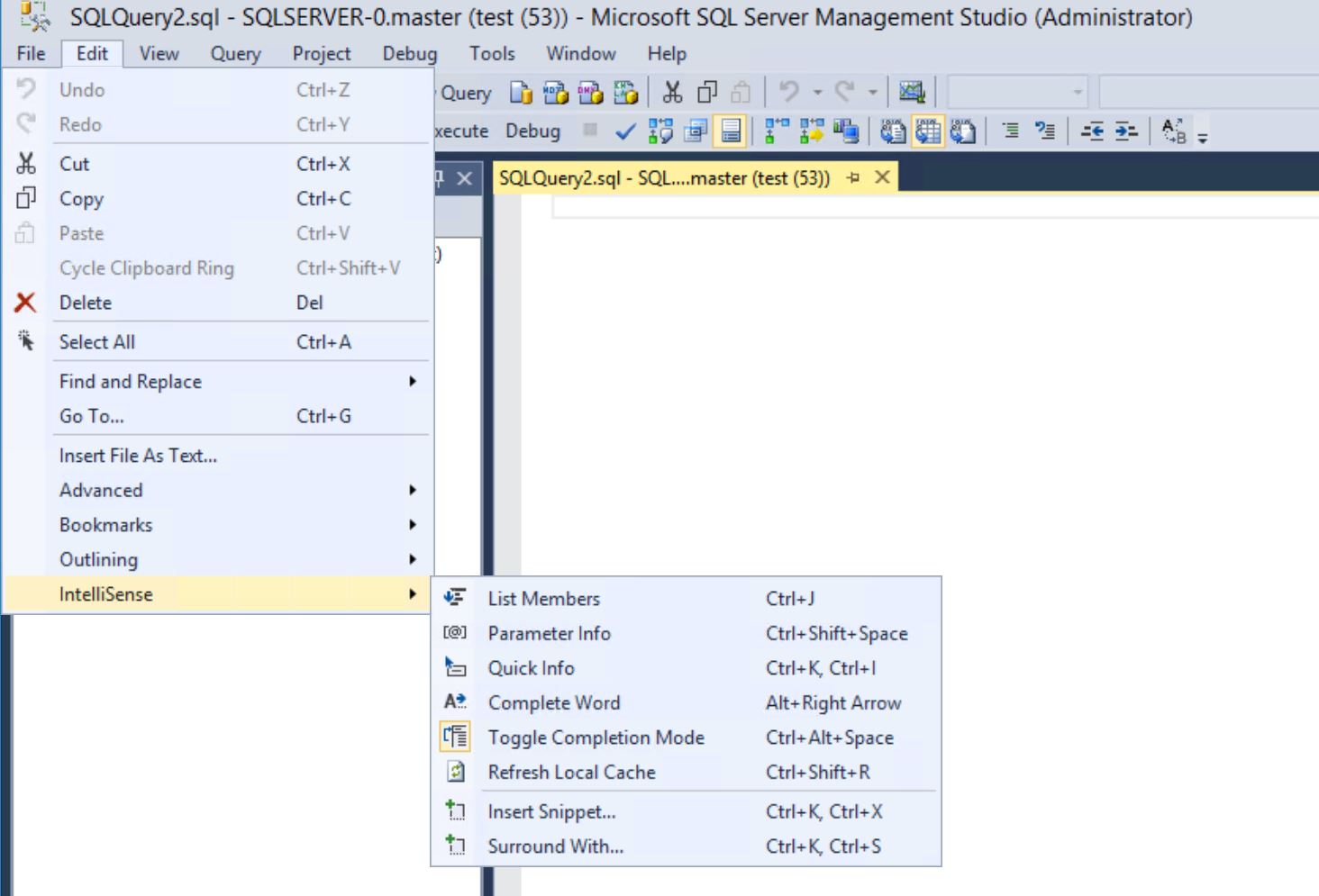
Task: Choose Parameter Info menu entry
Action: pyautogui.click(x=686, y=634)
